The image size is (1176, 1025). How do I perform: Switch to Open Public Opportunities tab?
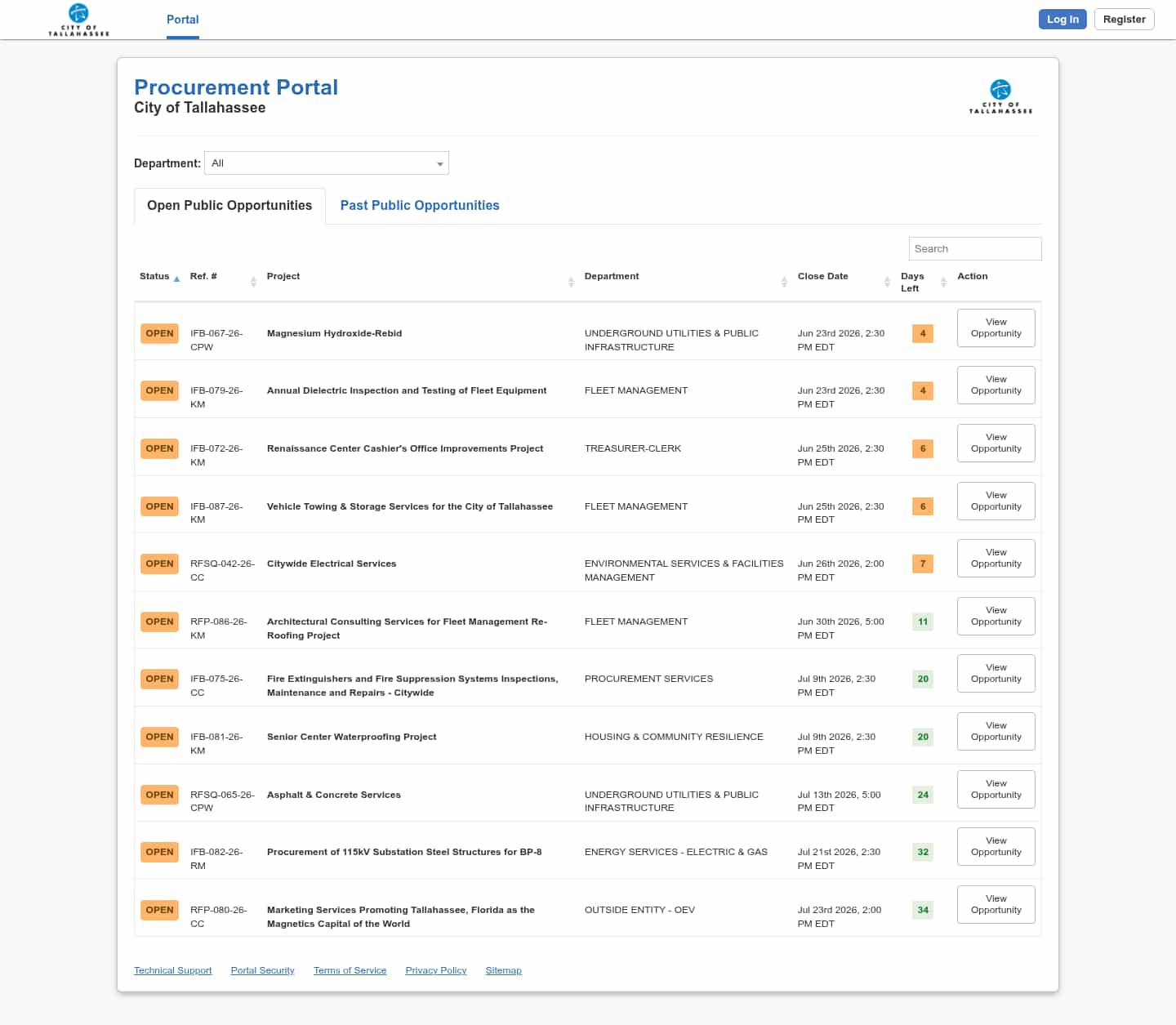(x=229, y=206)
